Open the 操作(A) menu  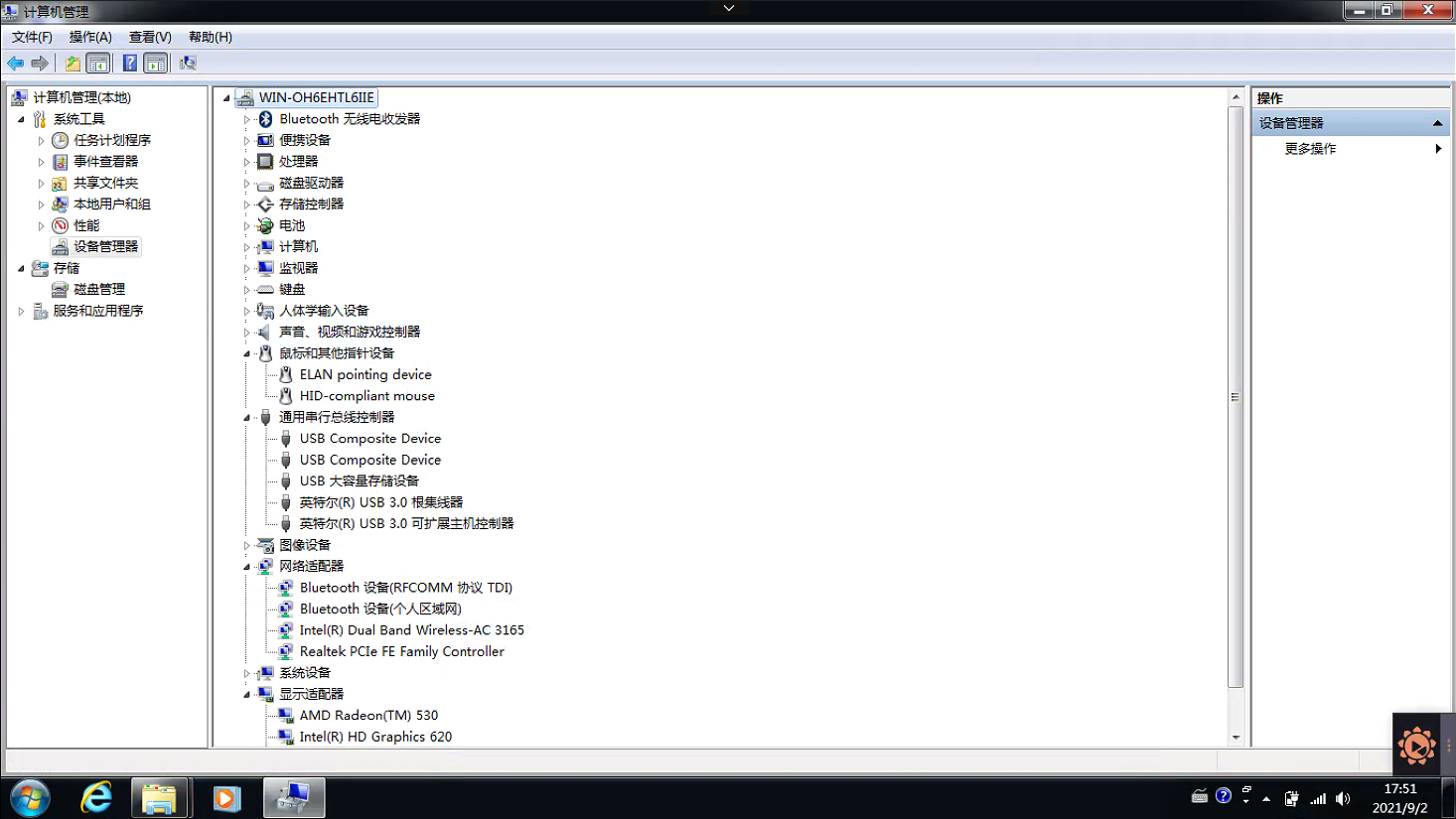click(x=90, y=37)
